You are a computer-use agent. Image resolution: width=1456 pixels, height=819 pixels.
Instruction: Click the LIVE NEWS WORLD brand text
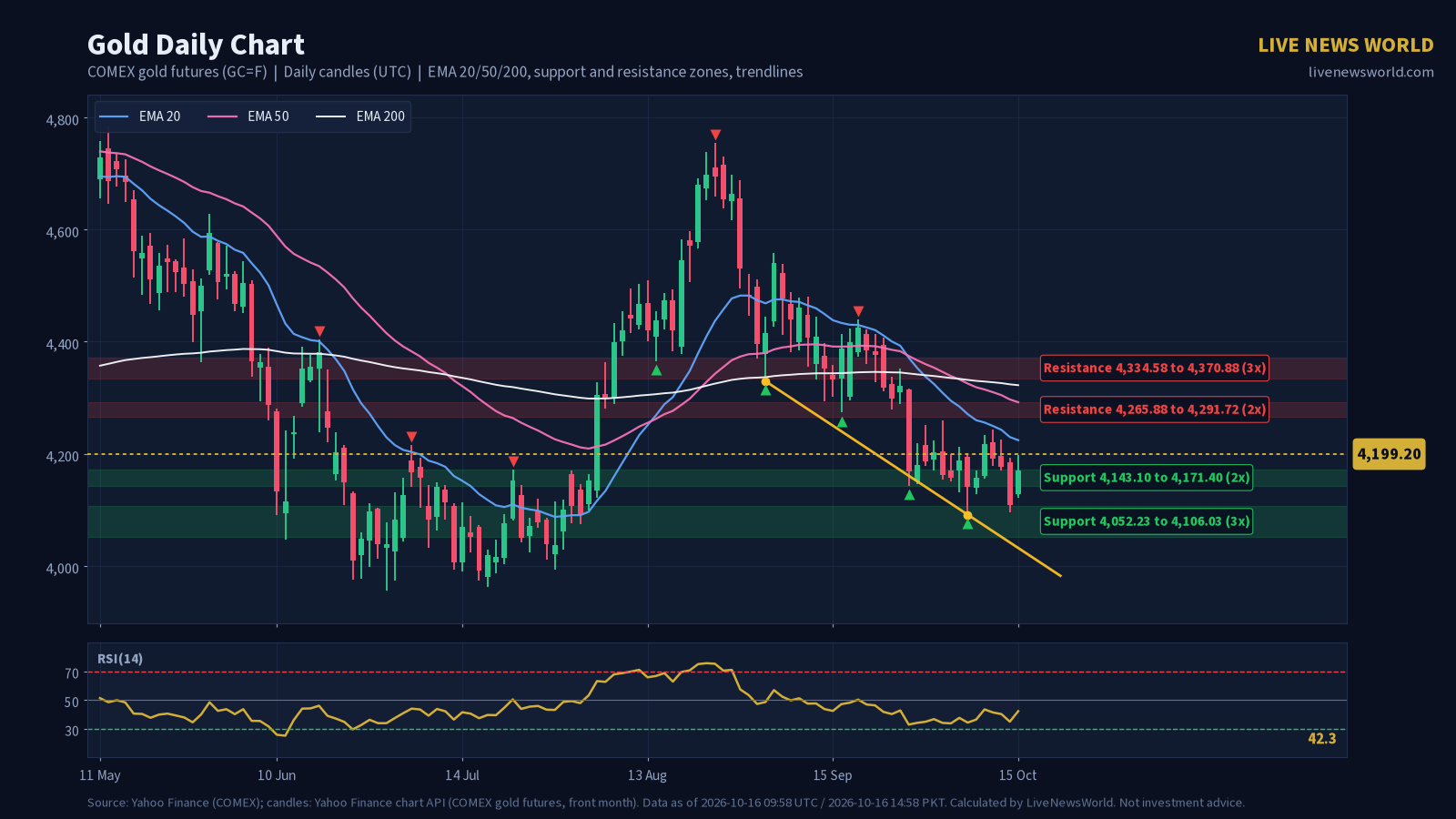pyautogui.click(x=1346, y=45)
